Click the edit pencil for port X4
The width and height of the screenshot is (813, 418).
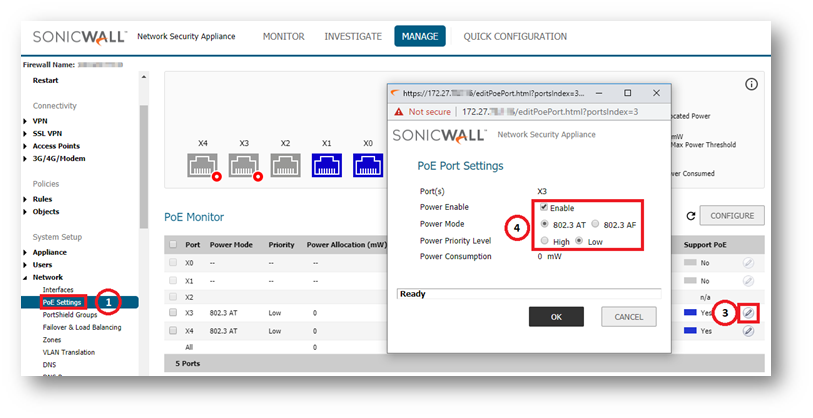pyautogui.click(x=748, y=330)
